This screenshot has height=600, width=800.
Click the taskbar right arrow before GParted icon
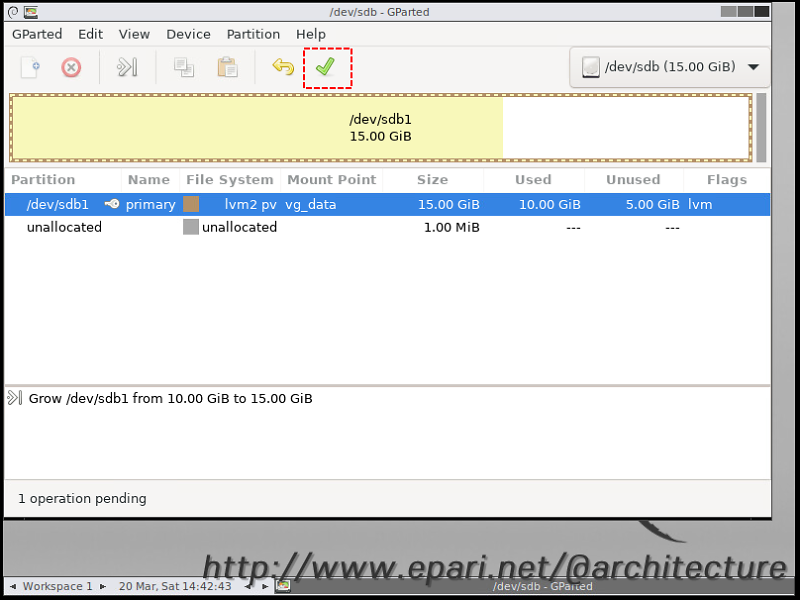click(265, 586)
